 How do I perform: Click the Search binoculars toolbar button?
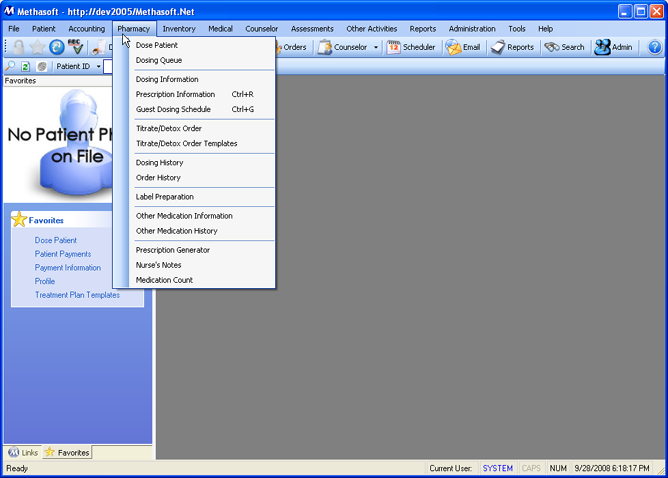pyautogui.click(x=564, y=47)
